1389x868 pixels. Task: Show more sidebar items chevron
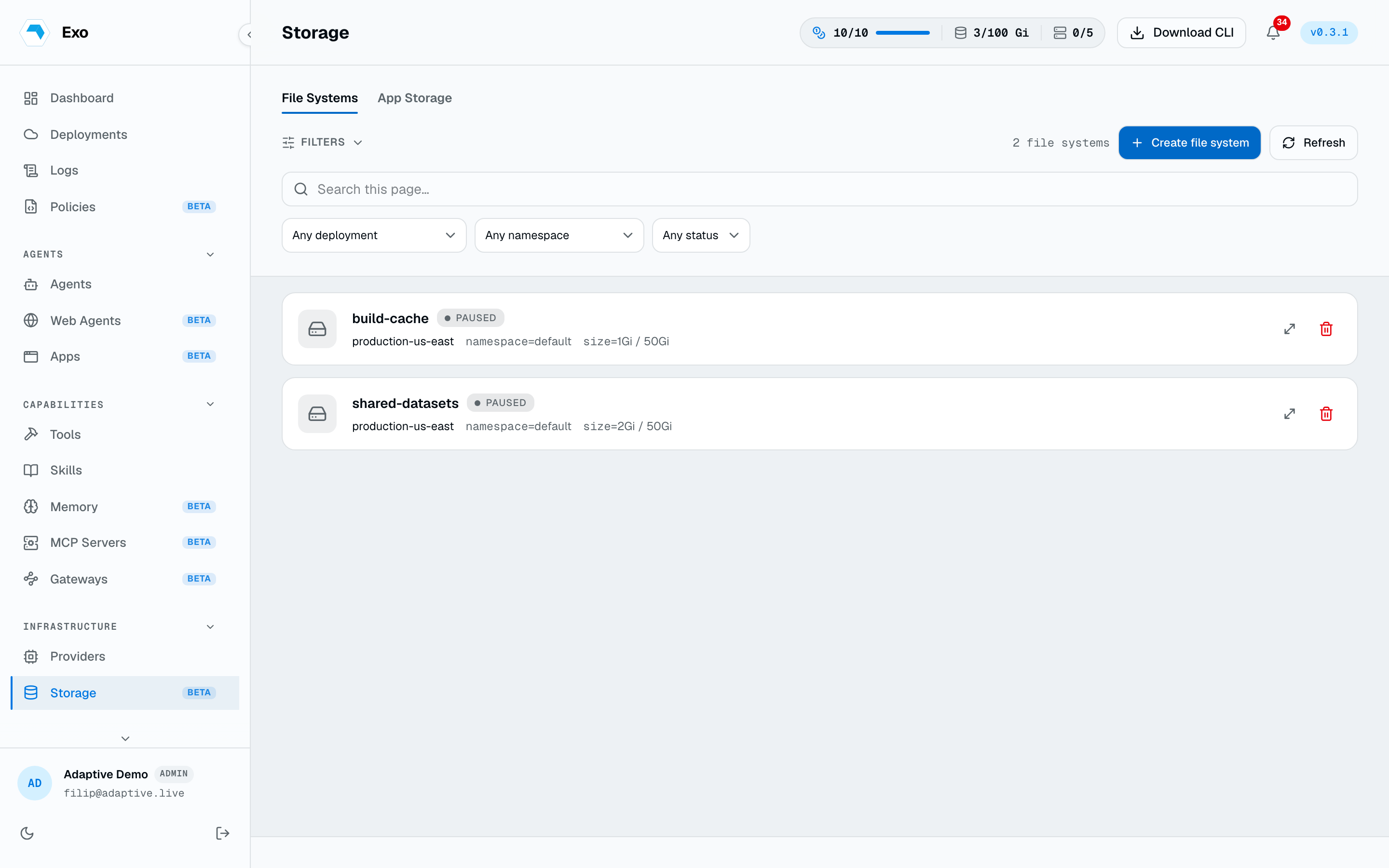tap(125, 738)
